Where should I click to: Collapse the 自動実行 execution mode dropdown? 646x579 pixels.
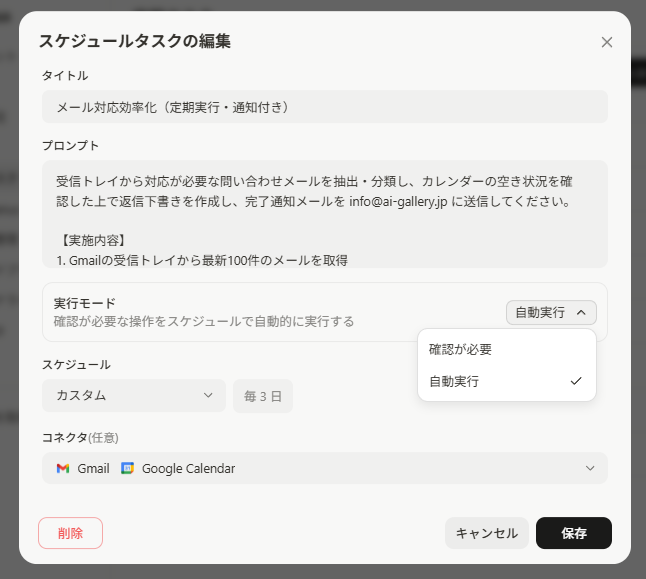point(551,313)
